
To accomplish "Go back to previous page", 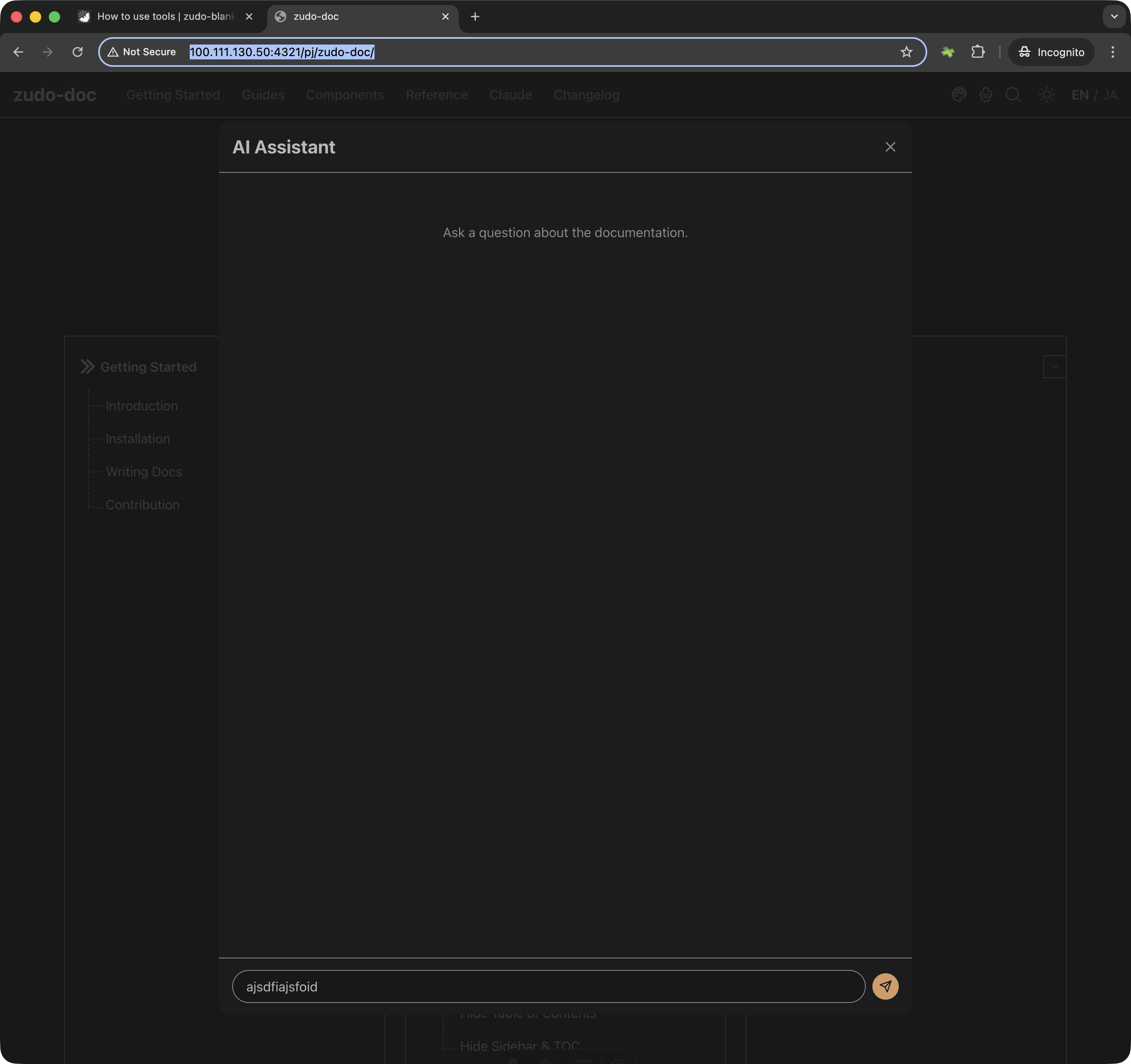I will [18, 52].
